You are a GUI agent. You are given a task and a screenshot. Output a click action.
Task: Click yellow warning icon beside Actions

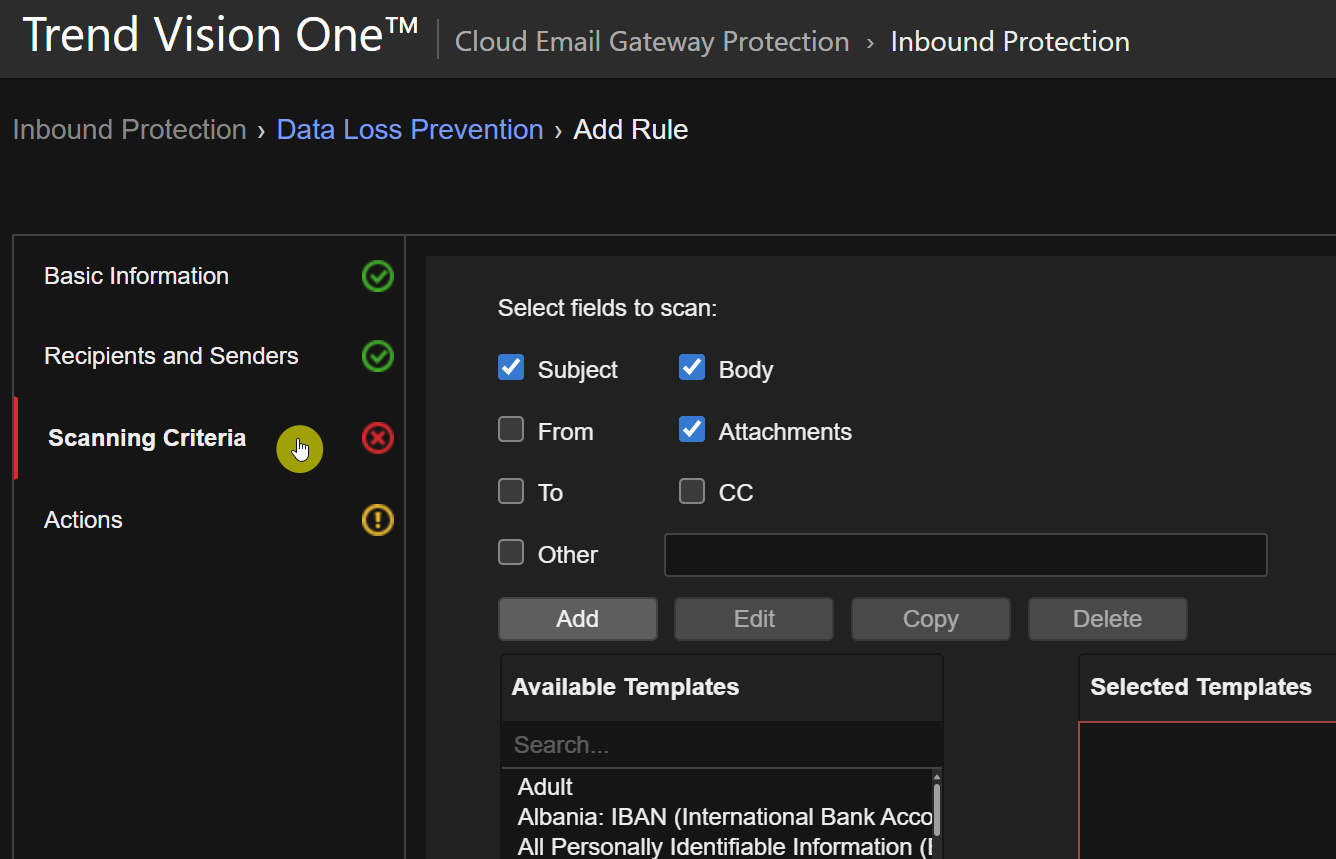(x=377, y=520)
